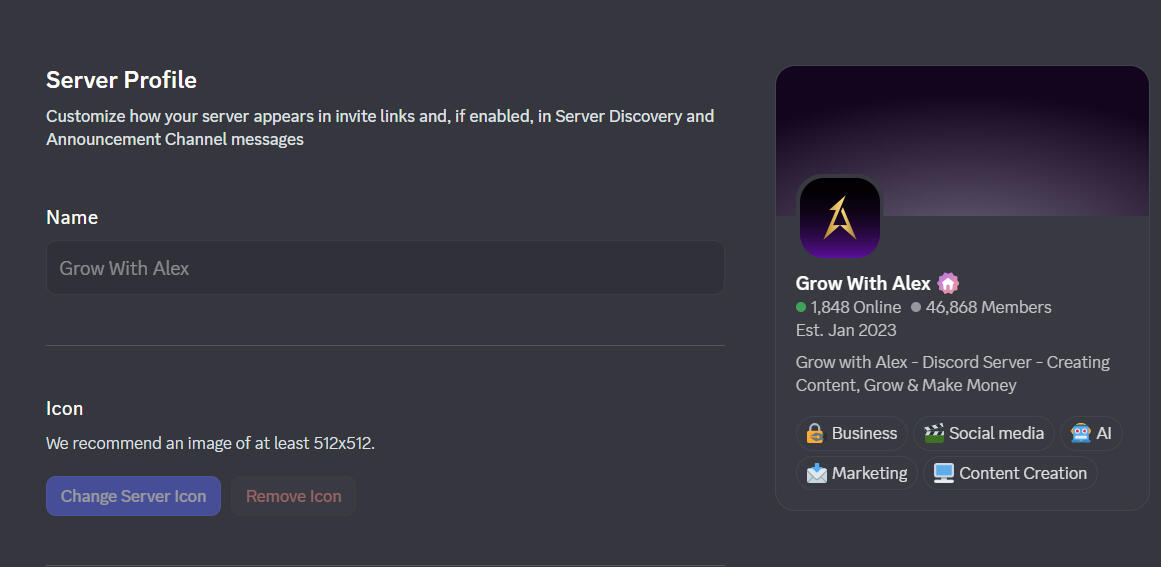Click the Business tag's lock icon
Viewport: 1161px width, 567px height.
(816, 434)
